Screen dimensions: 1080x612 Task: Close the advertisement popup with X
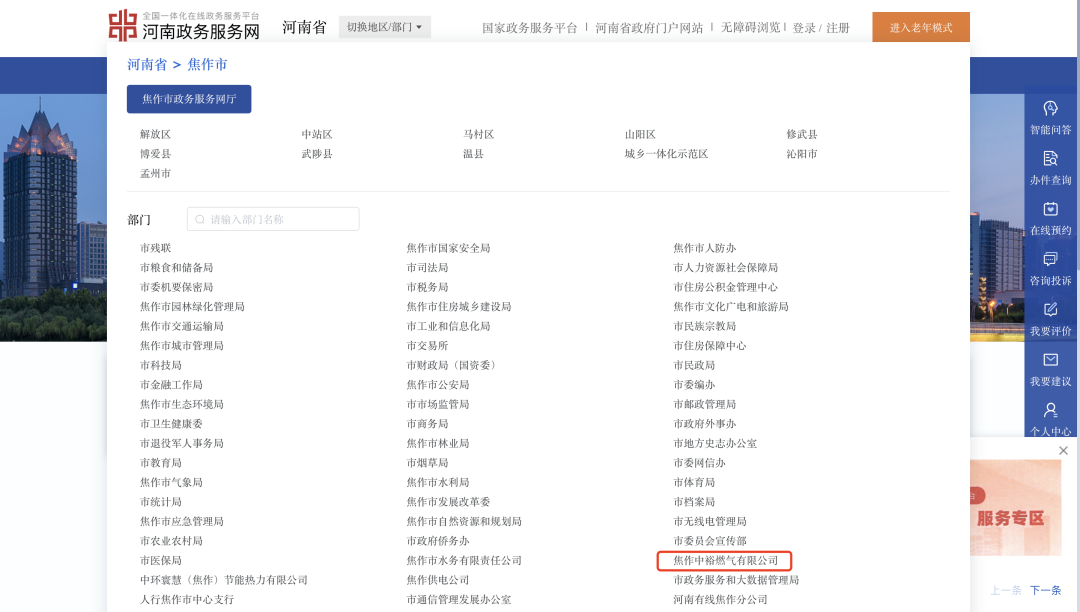1063,451
